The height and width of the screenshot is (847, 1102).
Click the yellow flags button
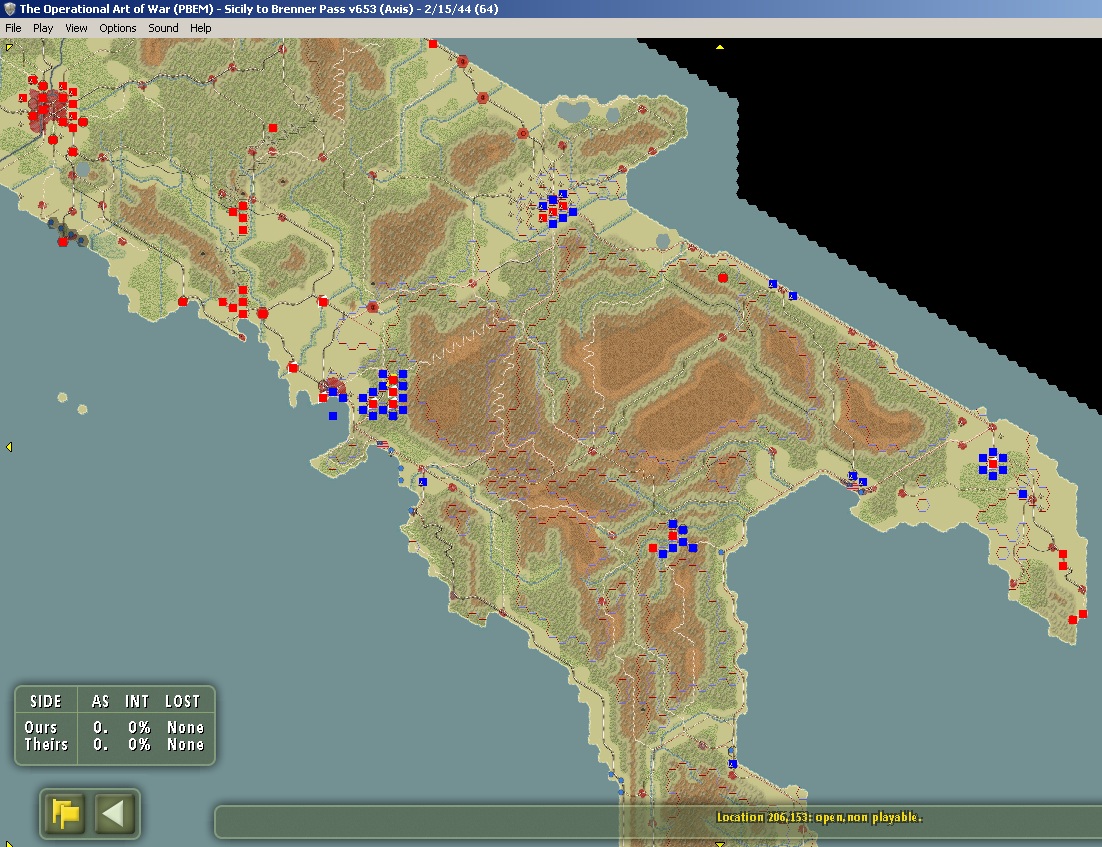coord(65,814)
